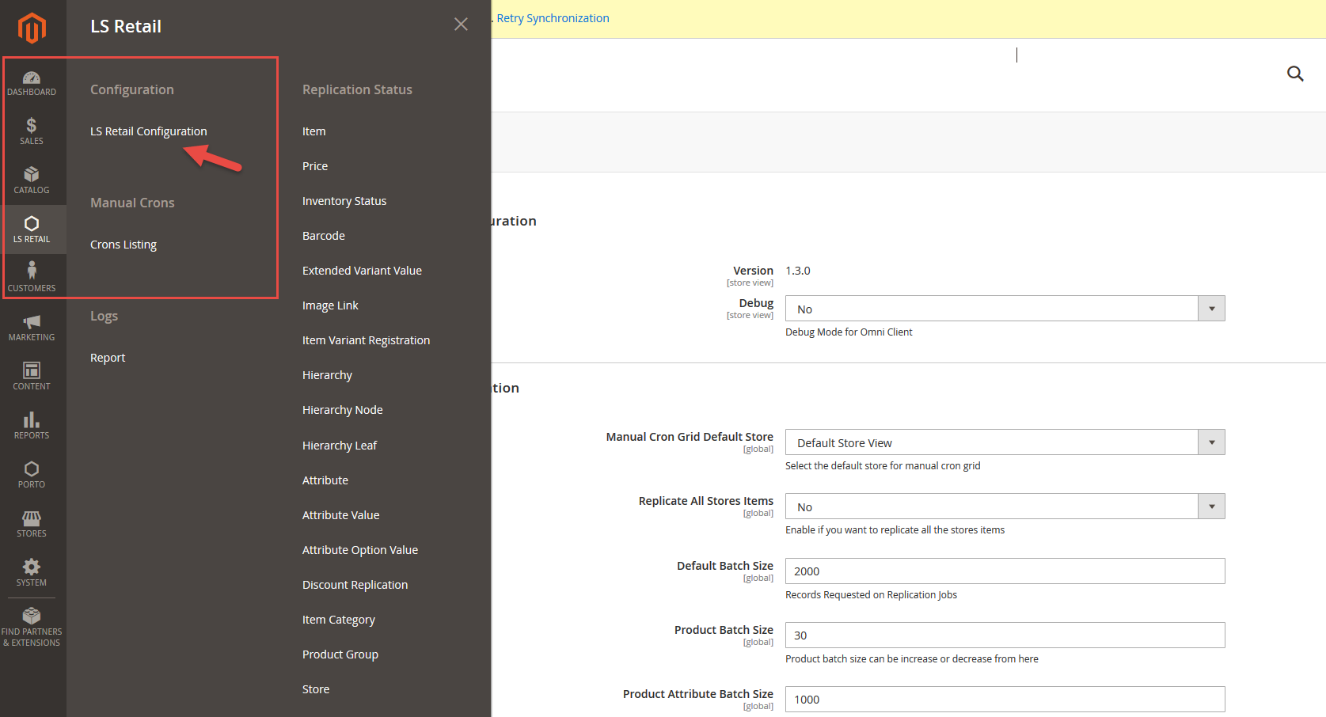Open the Catalog sidebar icon
This screenshot has width=1326, height=717.
32,180
